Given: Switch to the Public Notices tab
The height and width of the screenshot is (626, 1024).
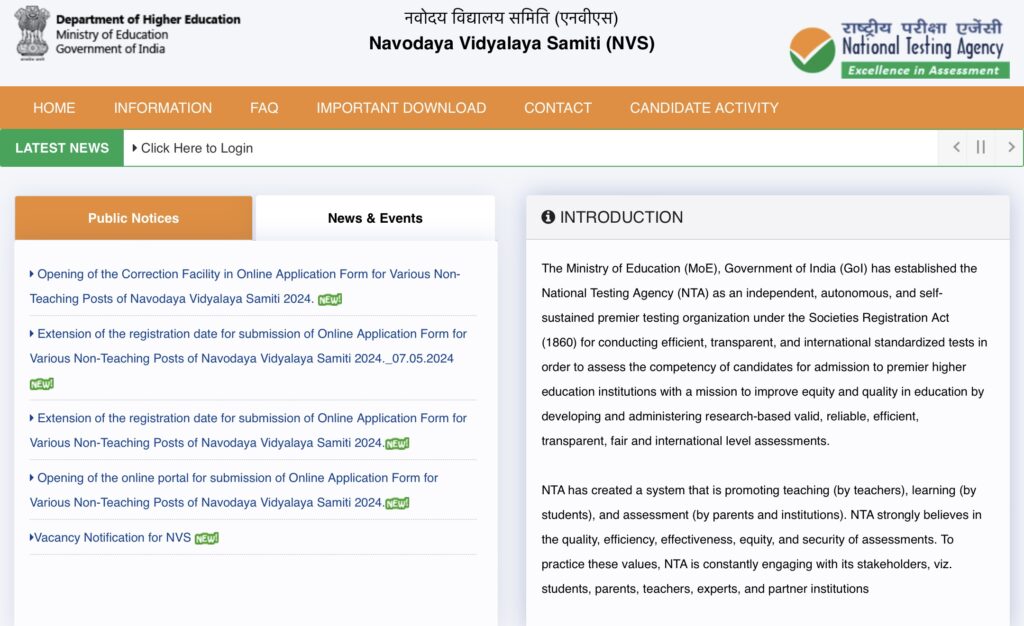Looking at the screenshot, I should click(x=133, y=218).
